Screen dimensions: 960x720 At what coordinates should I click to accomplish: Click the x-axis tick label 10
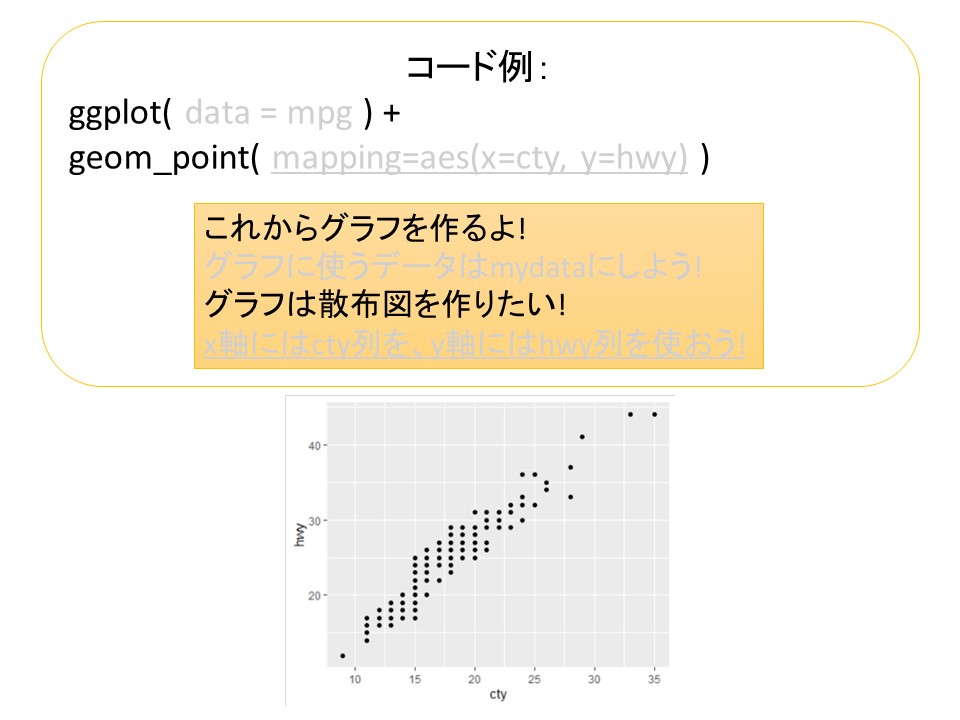tap(355, 678)
